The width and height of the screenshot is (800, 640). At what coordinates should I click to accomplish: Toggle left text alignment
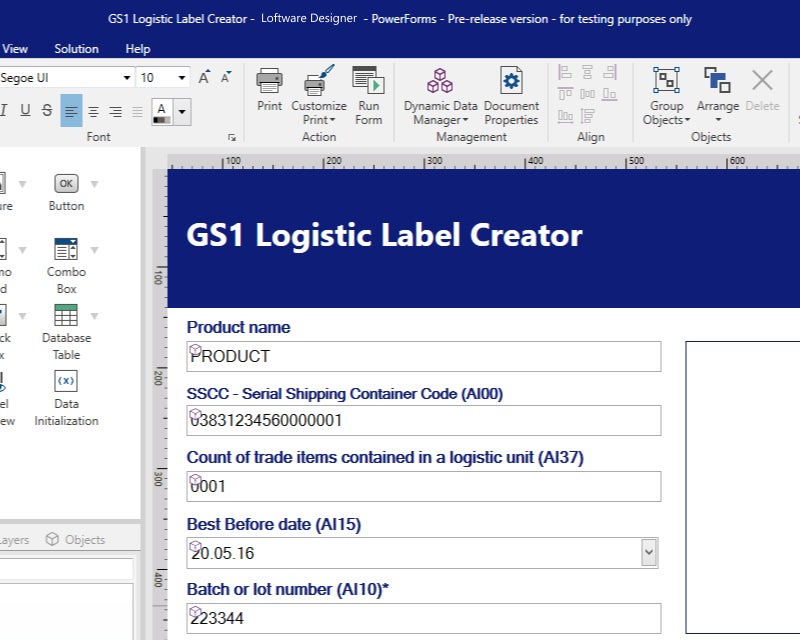71,111
